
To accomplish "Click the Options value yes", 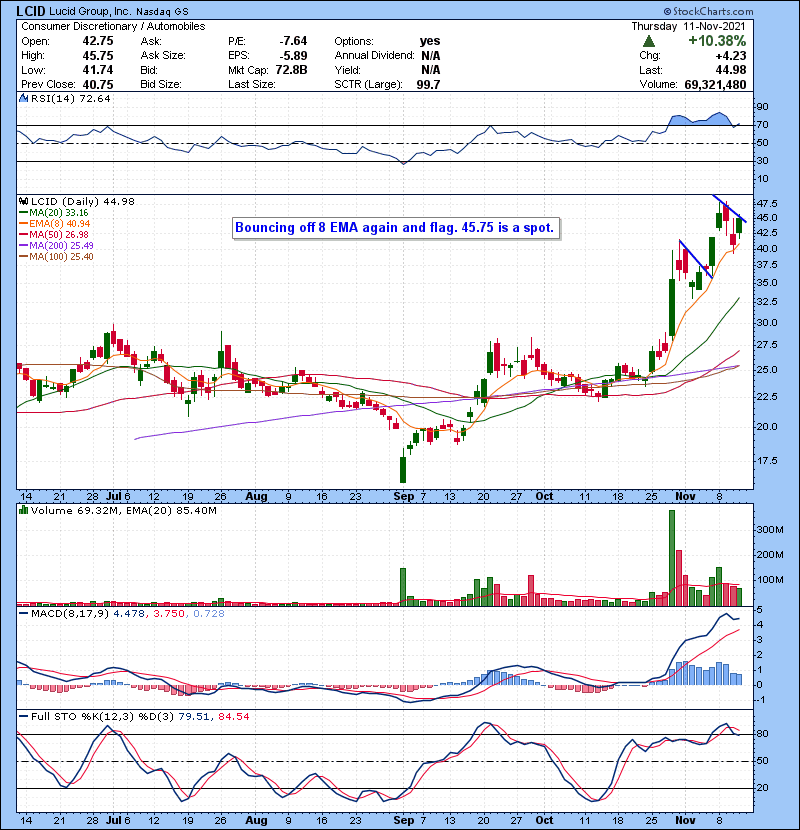I will [430, 41].
